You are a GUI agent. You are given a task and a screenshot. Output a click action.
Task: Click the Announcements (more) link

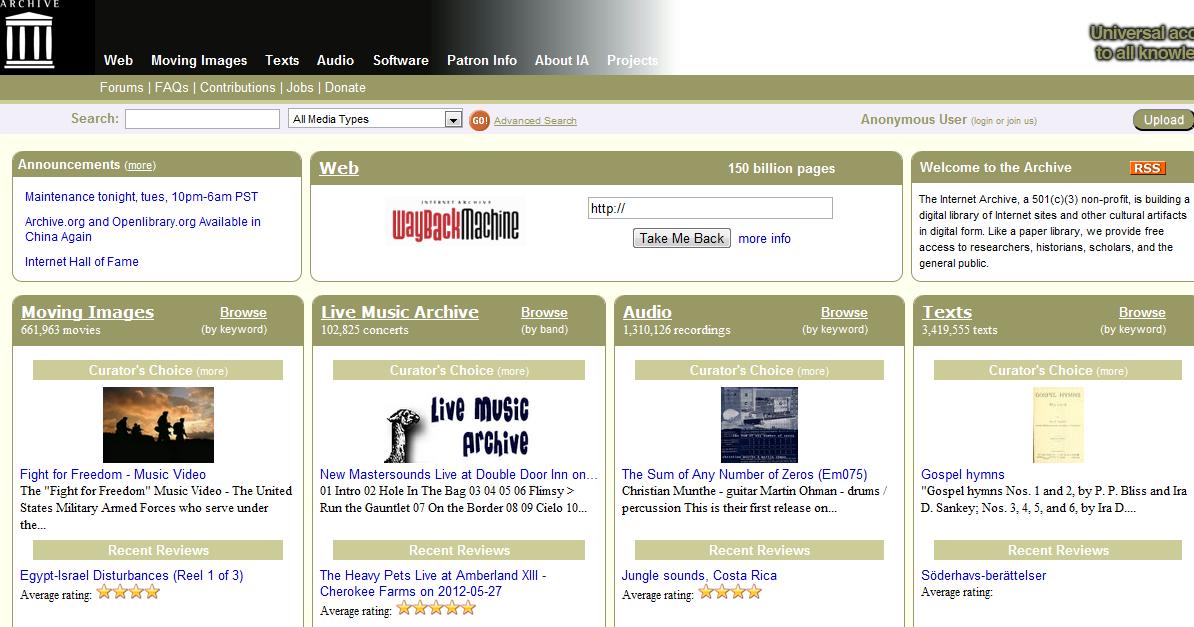[140, 165]
